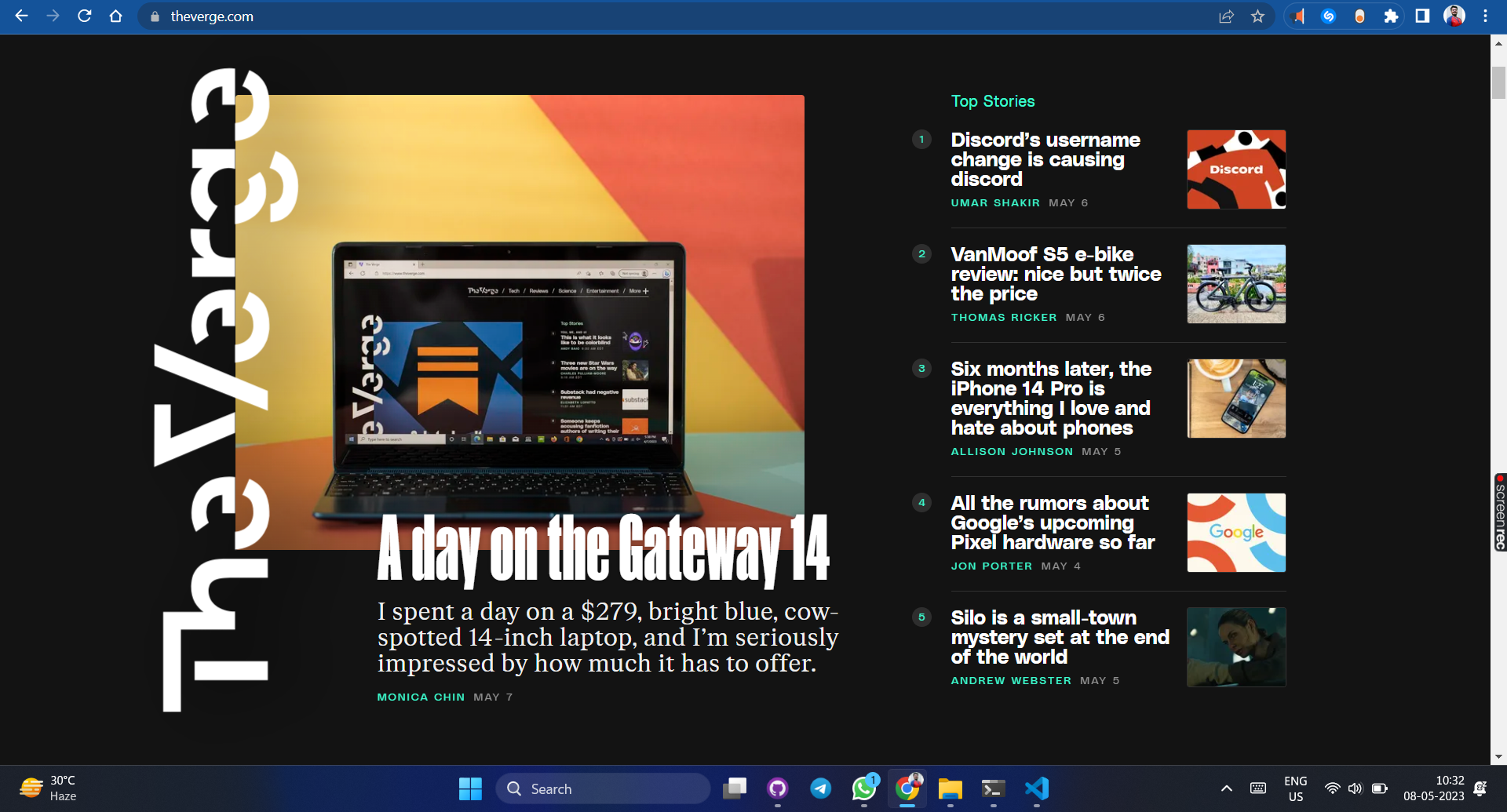
Task: Open the Chrome profile avatar menu
Action: tap(1454, 16)
